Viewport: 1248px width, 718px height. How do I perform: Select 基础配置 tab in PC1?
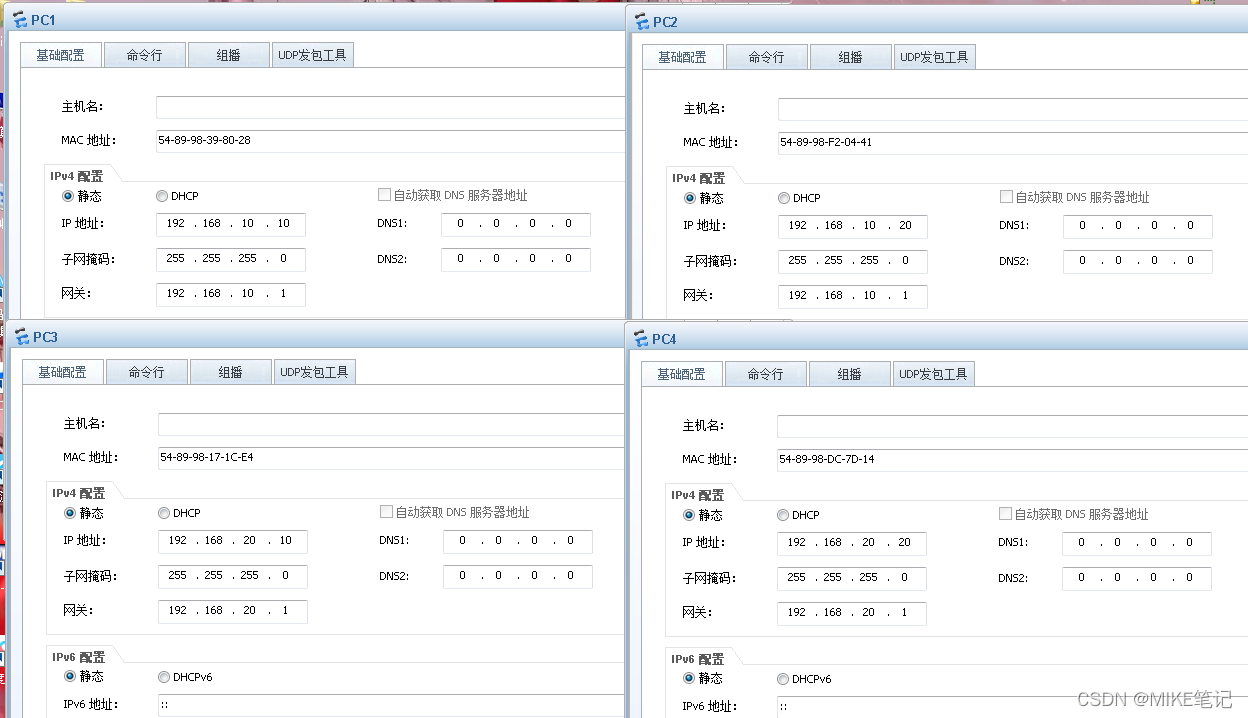(60, 55)
